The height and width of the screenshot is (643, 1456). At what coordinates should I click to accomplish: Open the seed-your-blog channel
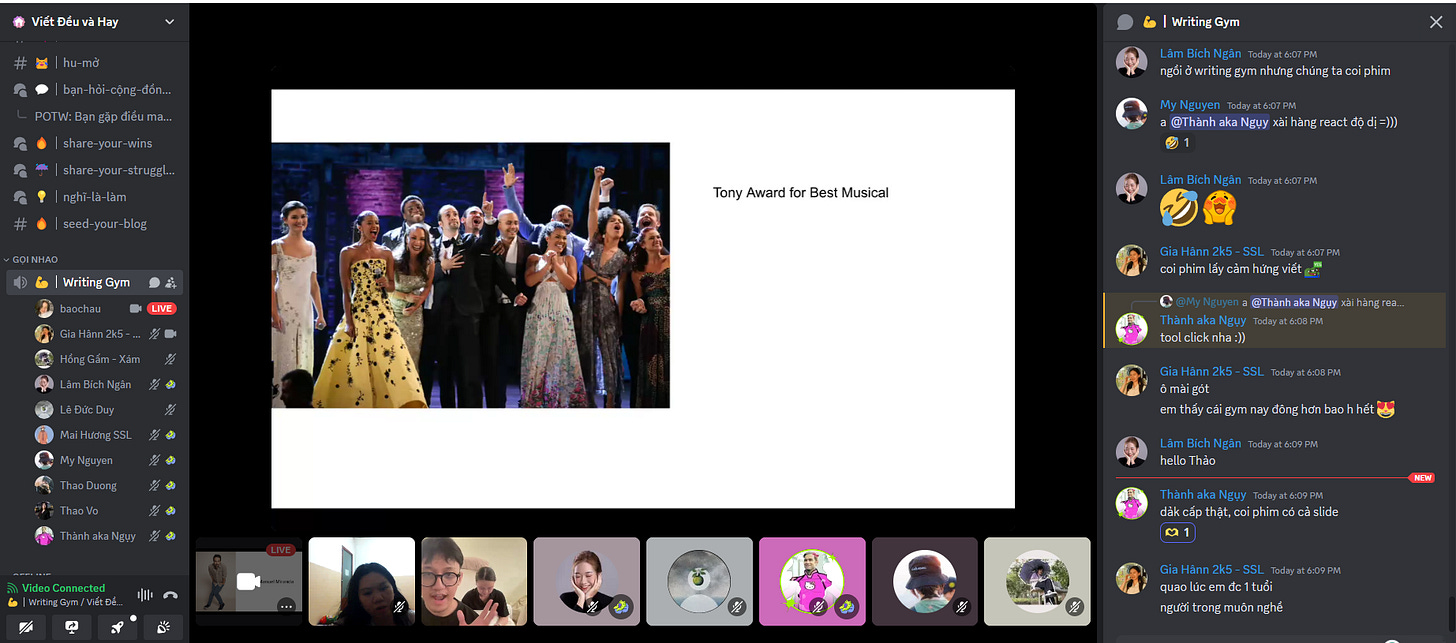(95, 224)
